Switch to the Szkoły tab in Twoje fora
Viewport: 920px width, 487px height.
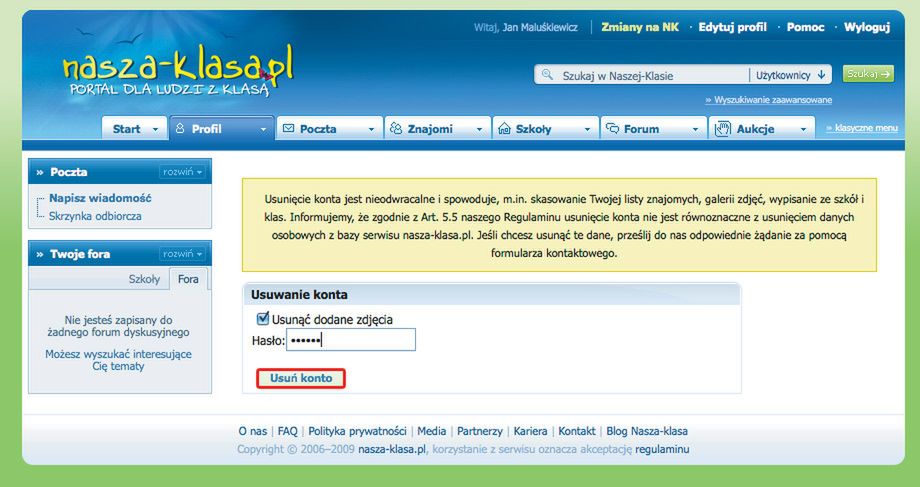[x=144, y=279]
